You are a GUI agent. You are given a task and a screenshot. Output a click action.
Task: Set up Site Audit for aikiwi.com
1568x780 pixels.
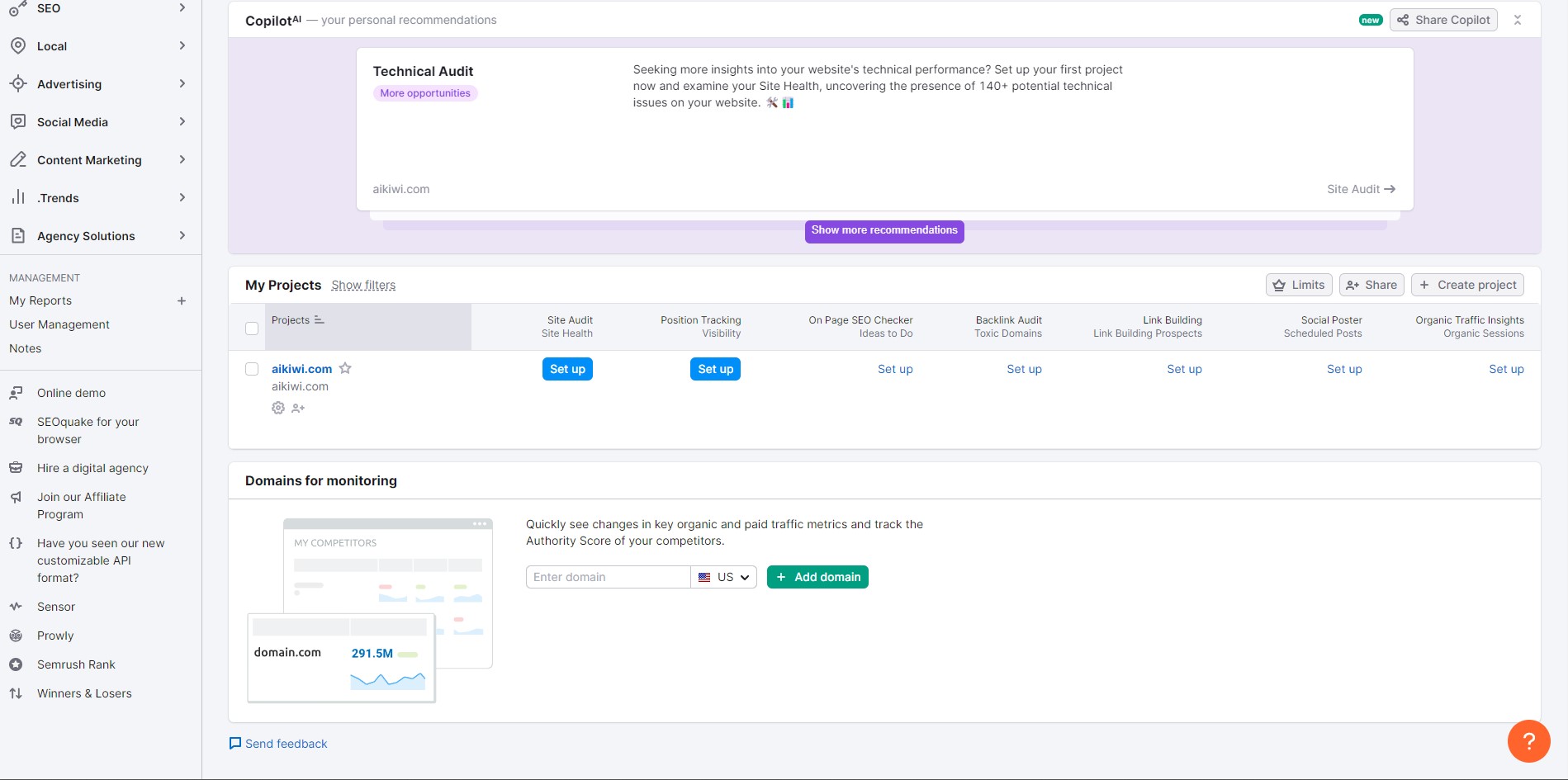coord(567,369)
